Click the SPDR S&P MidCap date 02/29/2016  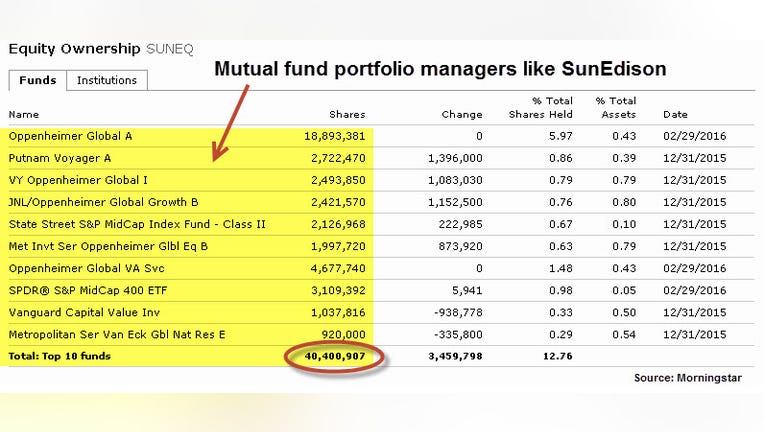694,291
